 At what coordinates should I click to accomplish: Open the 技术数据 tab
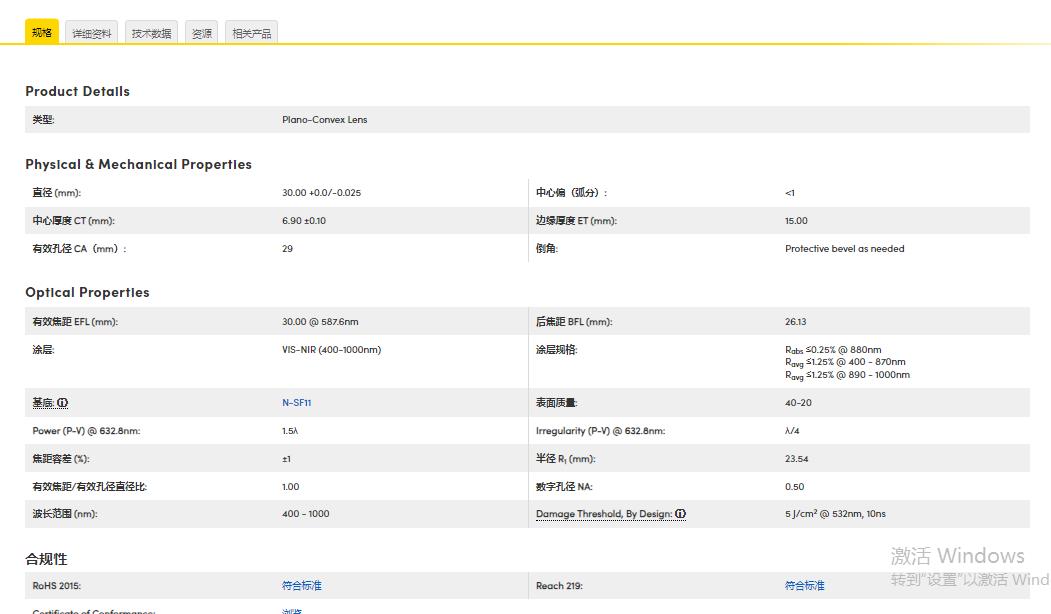pos(151,33)
